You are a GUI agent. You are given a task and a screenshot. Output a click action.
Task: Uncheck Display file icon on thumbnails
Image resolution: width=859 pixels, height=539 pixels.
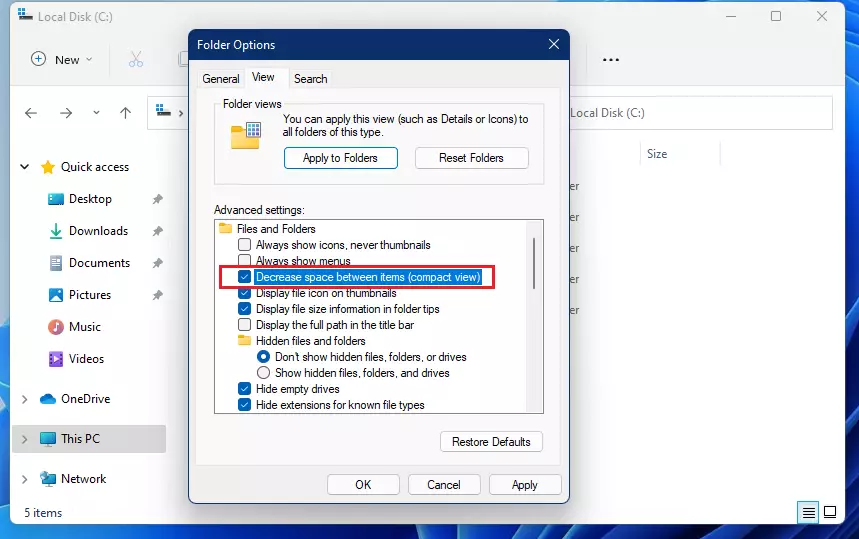[x=245, y=293]
